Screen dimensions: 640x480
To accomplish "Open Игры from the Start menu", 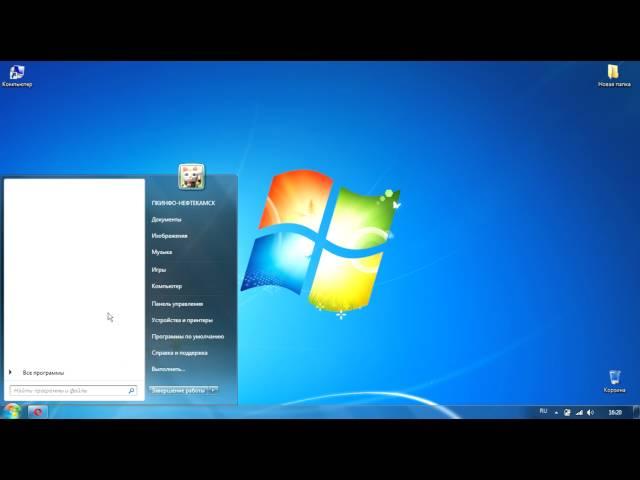I will (158, 269).
